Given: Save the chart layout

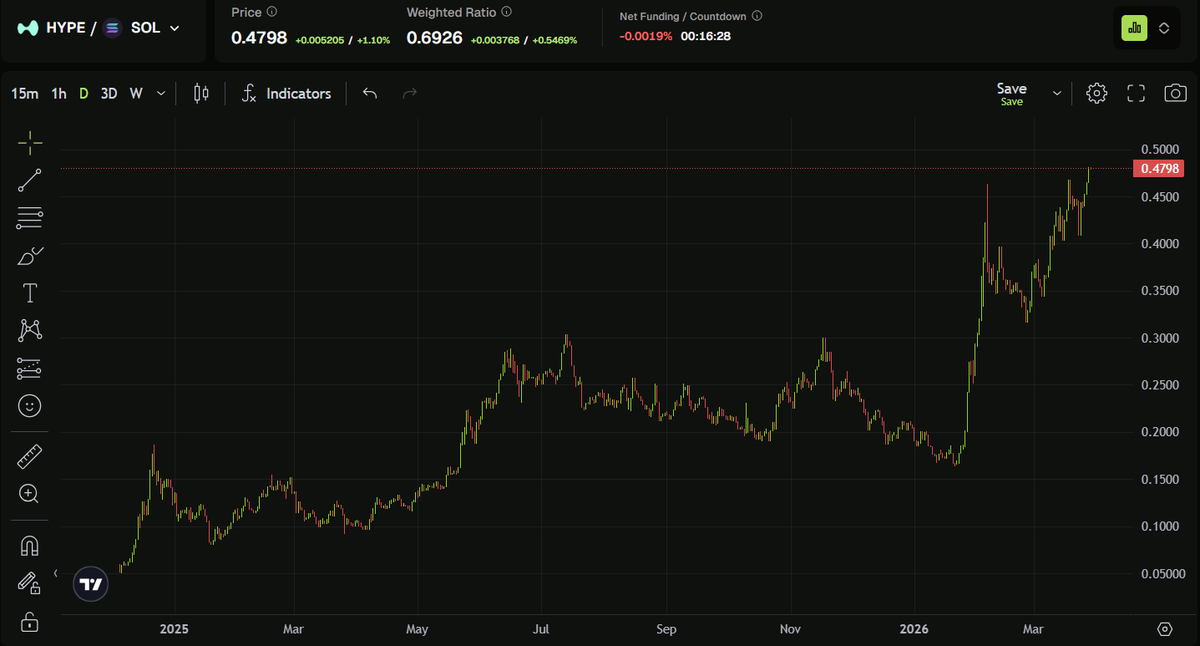Looking at the screenshot, I should [1012, 94].
